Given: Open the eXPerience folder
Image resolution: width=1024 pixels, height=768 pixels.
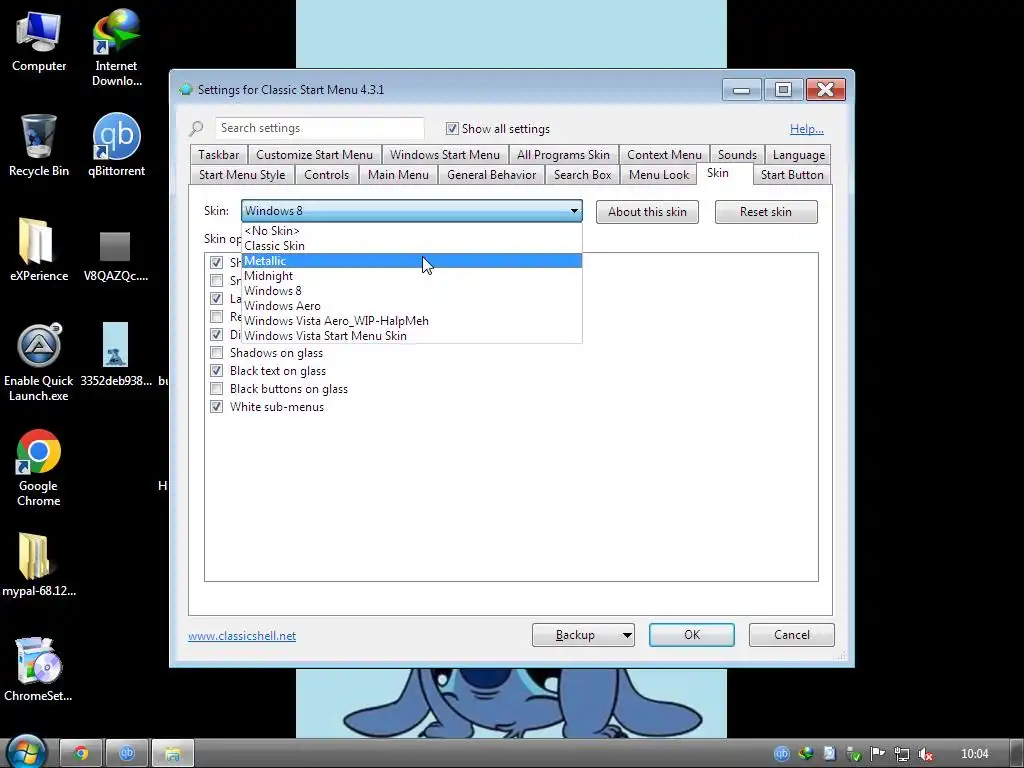Looking at the screenshot, I should [x=39, y=249].
